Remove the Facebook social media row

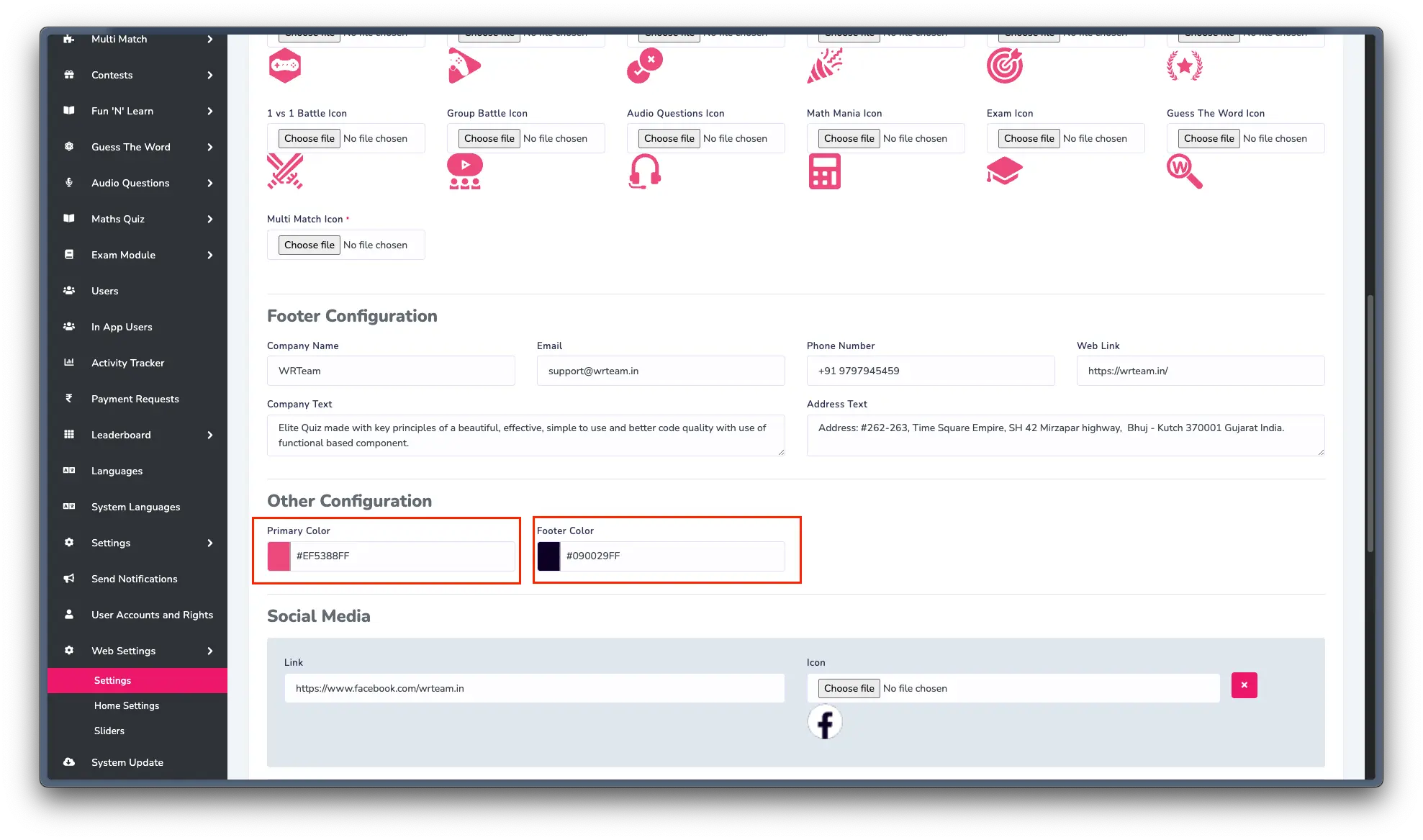click(1244, 685)
